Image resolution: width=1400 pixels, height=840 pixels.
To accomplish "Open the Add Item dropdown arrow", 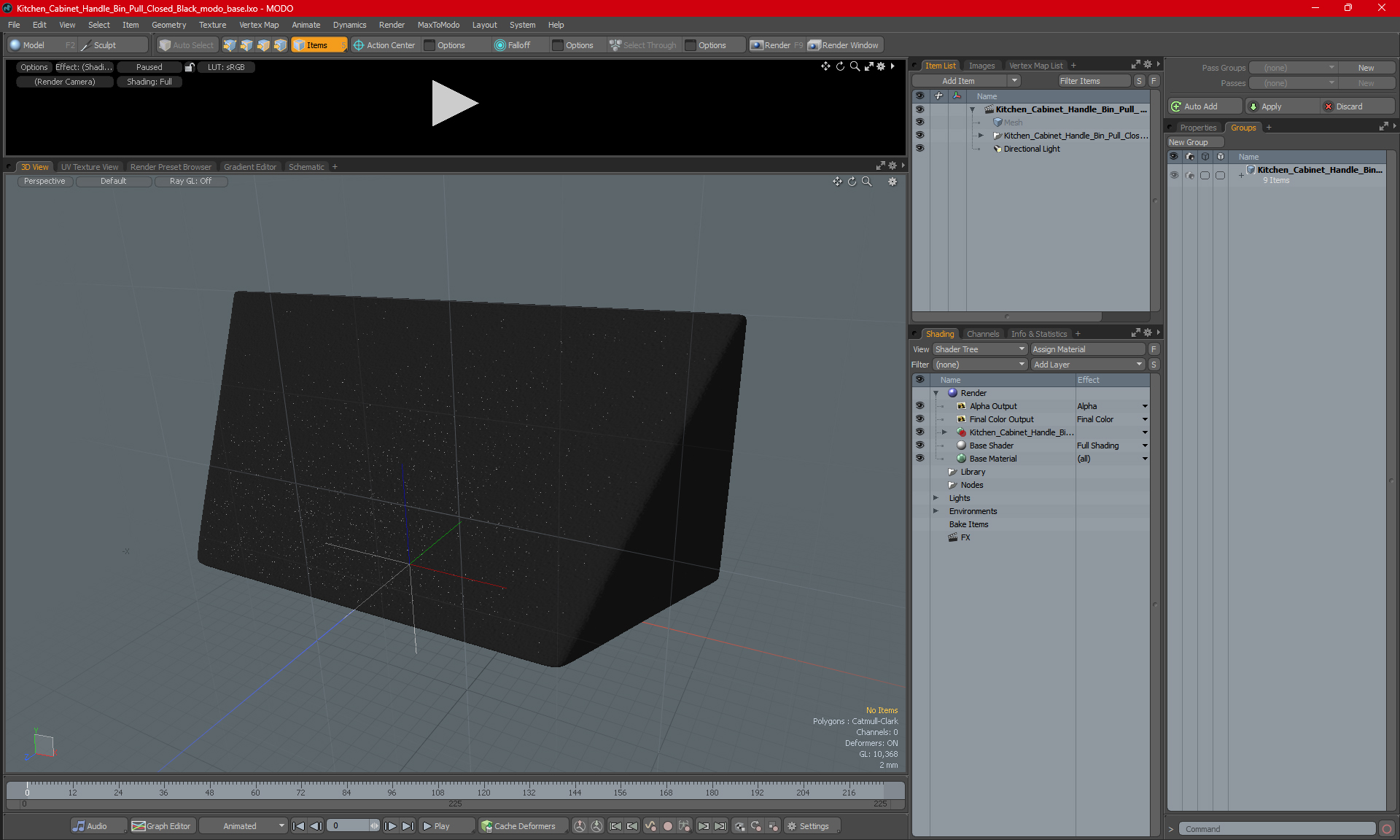I will pyautogui.click(x=1014, y=81).
